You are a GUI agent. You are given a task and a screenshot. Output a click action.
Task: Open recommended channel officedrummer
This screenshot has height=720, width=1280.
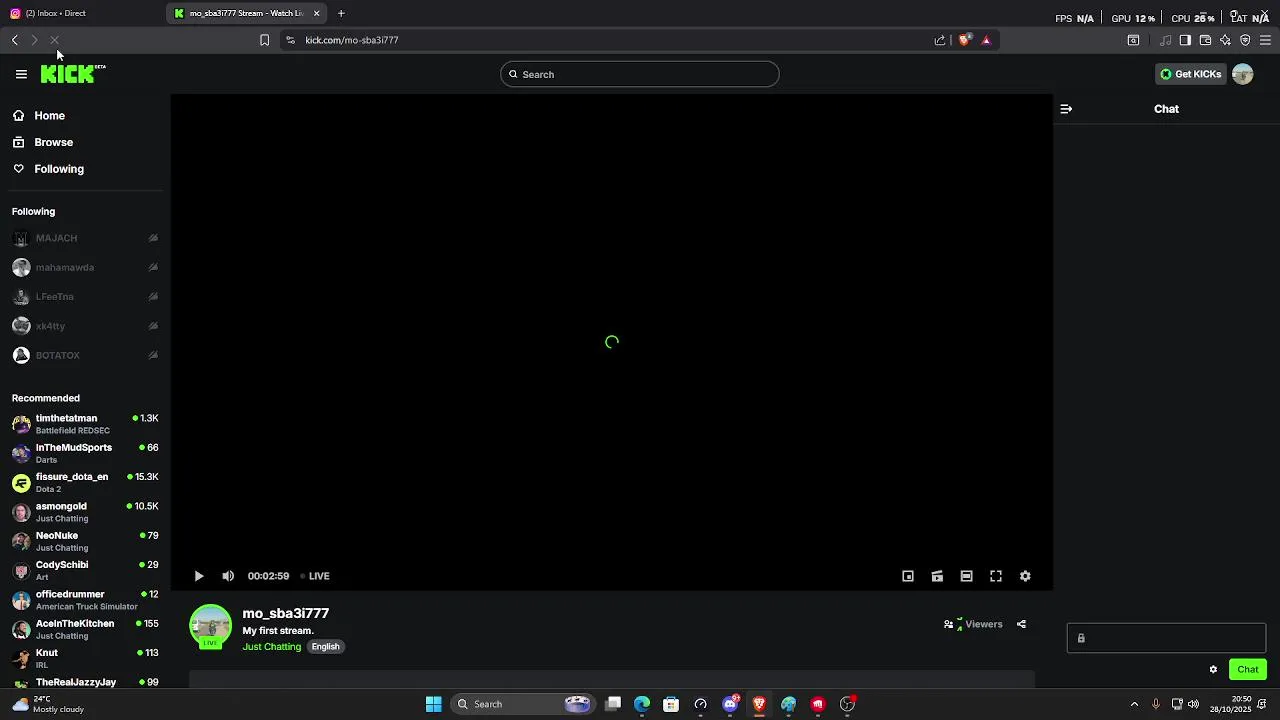(85, 600)
